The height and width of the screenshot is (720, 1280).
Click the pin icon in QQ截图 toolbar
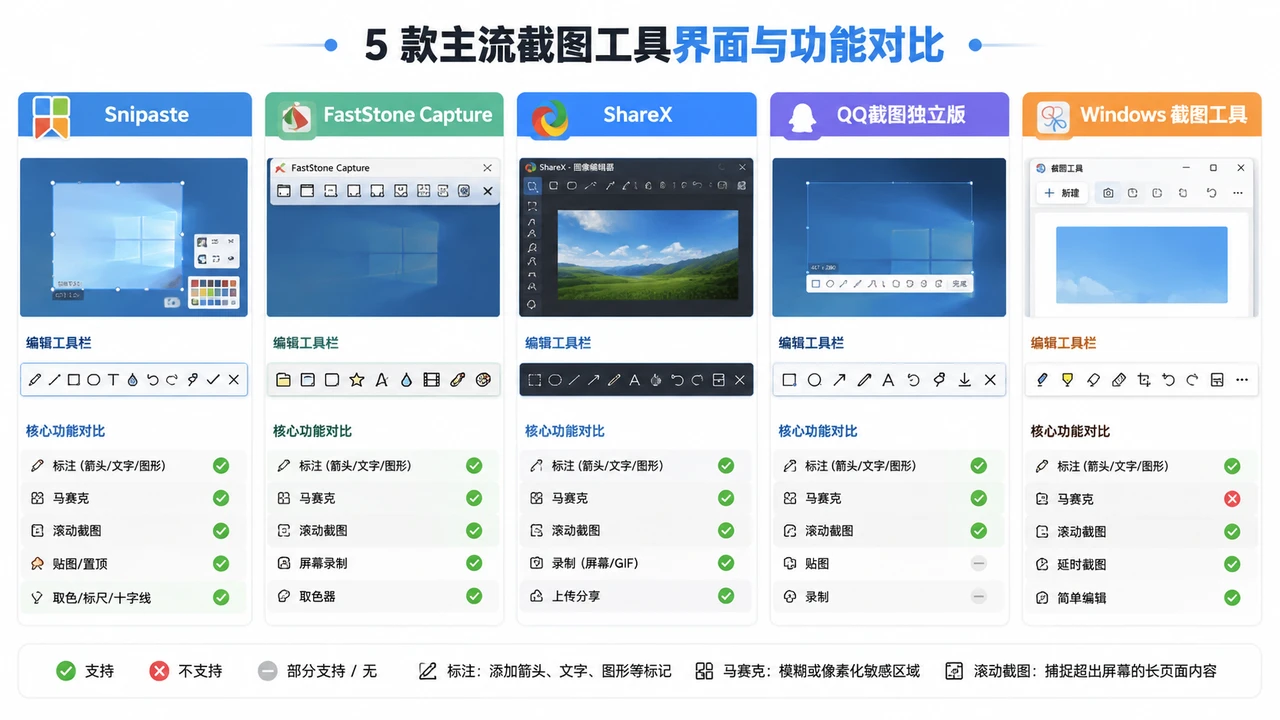click(939, 380)
